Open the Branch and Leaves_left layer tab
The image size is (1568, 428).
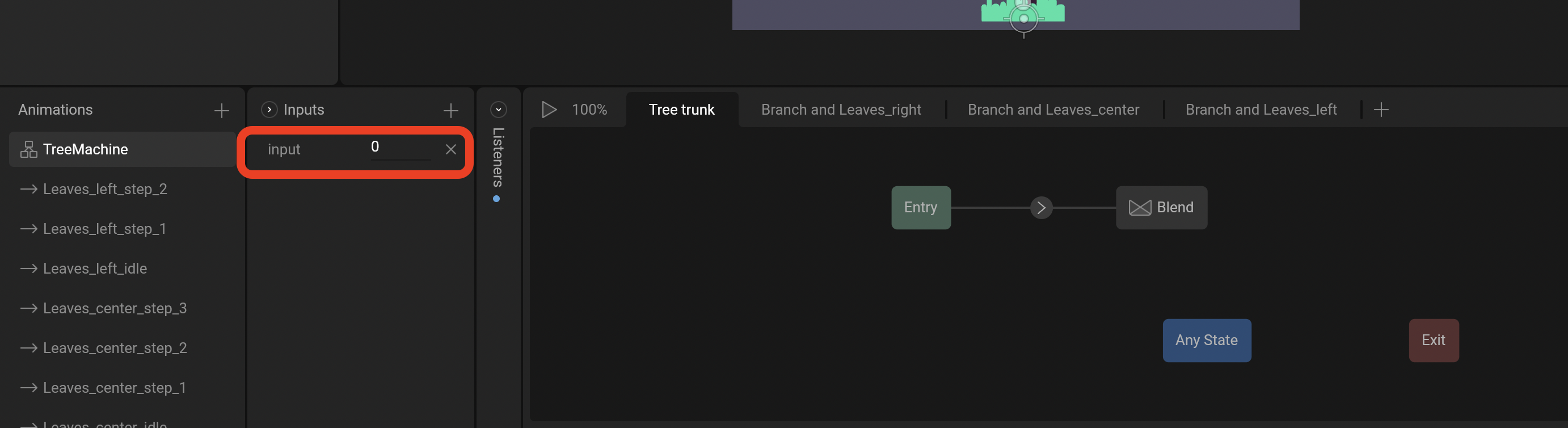coord(1261,110)
